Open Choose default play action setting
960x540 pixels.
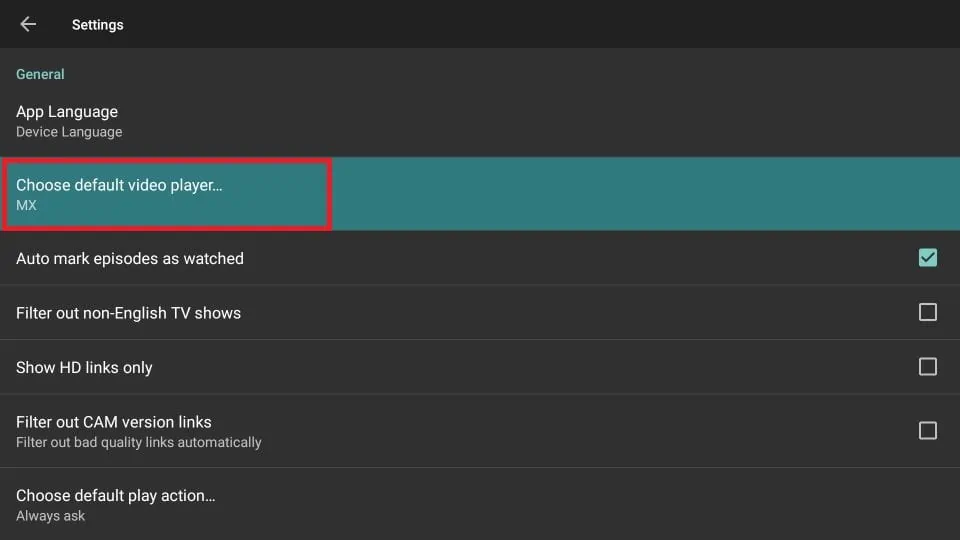tap(116, 495)
